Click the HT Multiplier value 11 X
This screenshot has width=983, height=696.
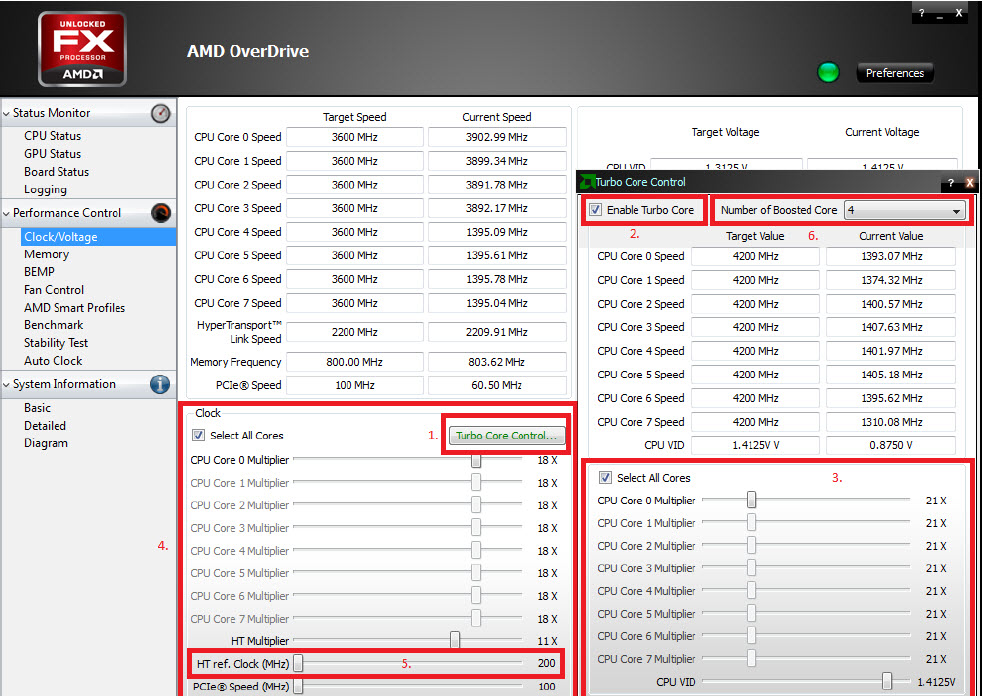tap(547, 641)
